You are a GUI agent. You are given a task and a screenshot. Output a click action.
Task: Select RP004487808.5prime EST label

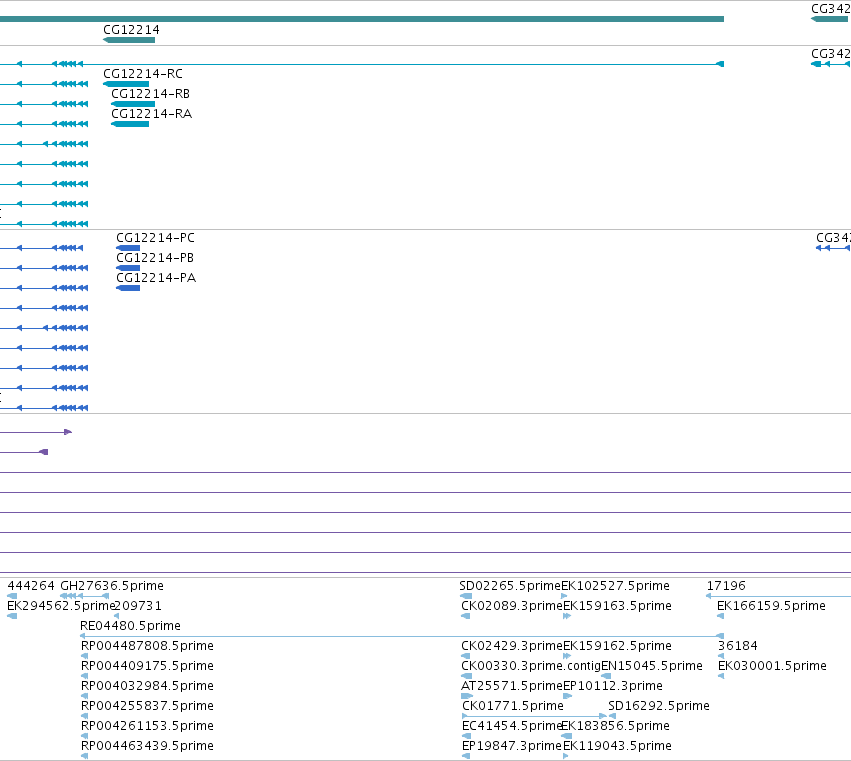pyautogui.click(x=147, y=646)
